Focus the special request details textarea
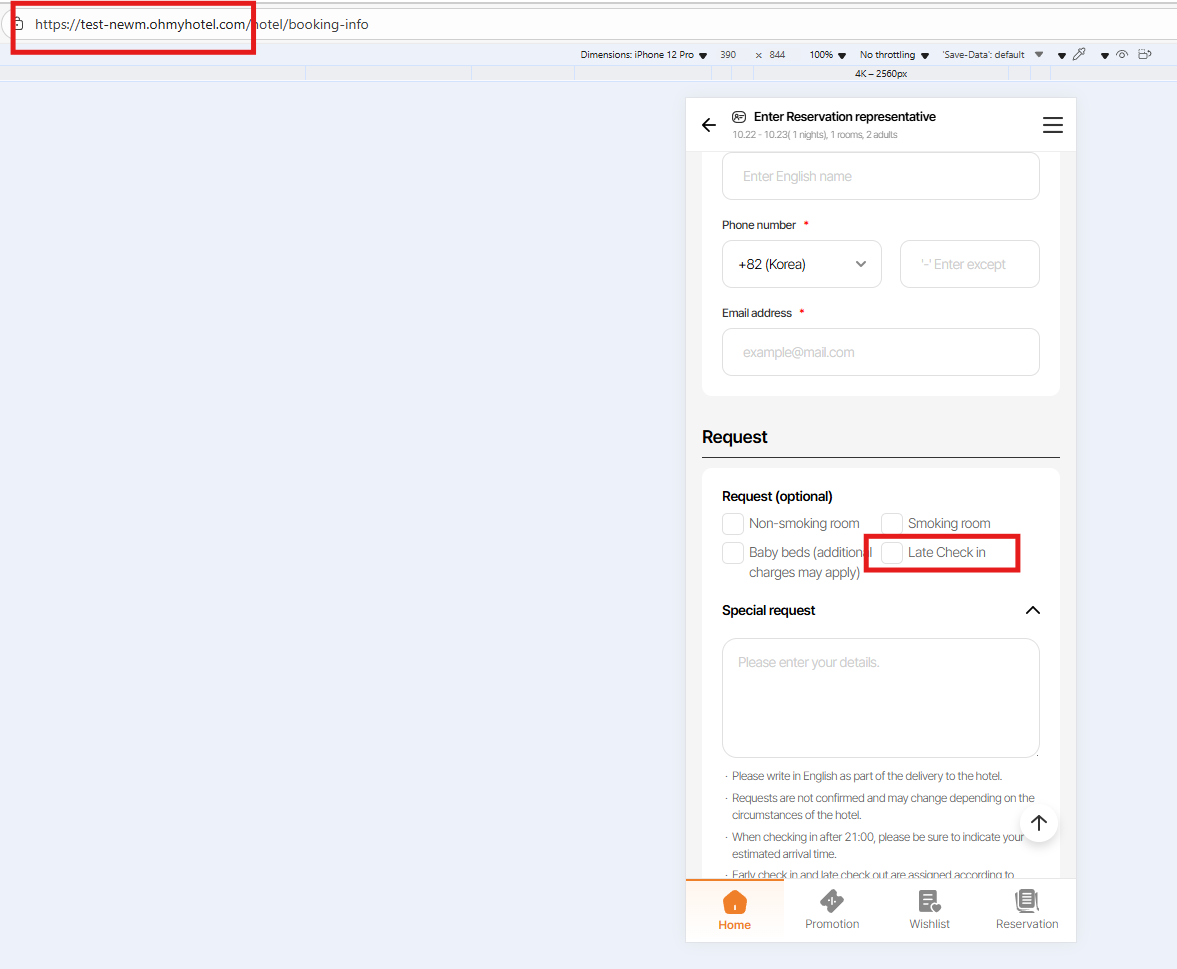 pyautogui.click(x=880, y=698)
